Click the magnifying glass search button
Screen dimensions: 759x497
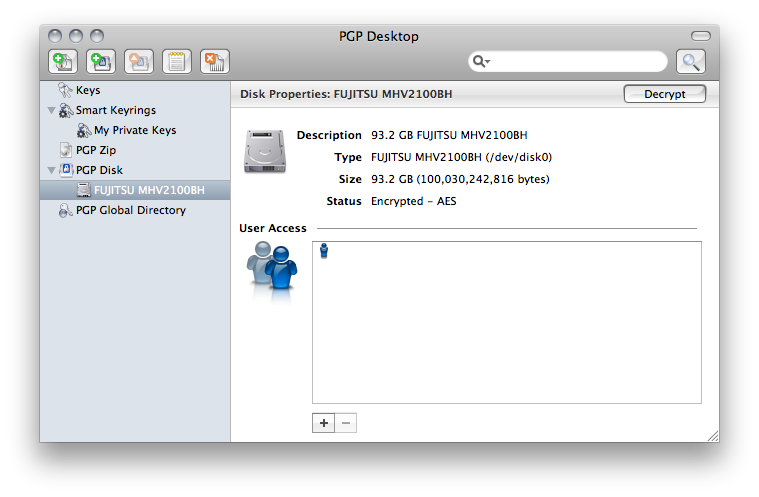[691, 61]
